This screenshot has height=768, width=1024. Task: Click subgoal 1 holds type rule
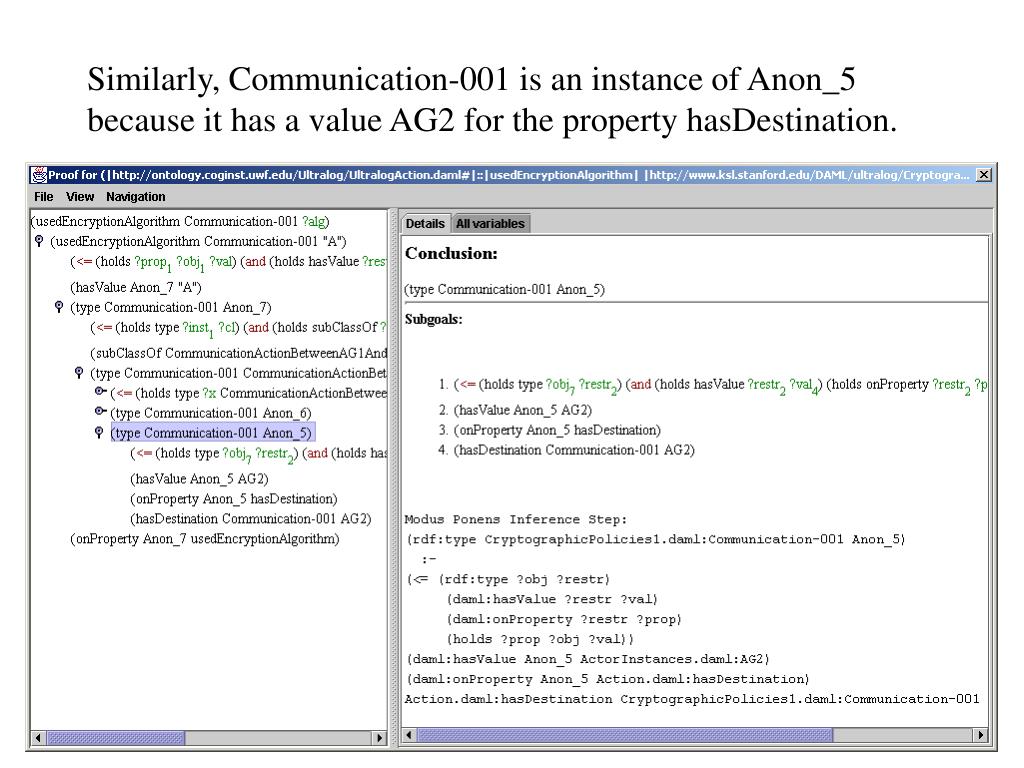(720, 385)
